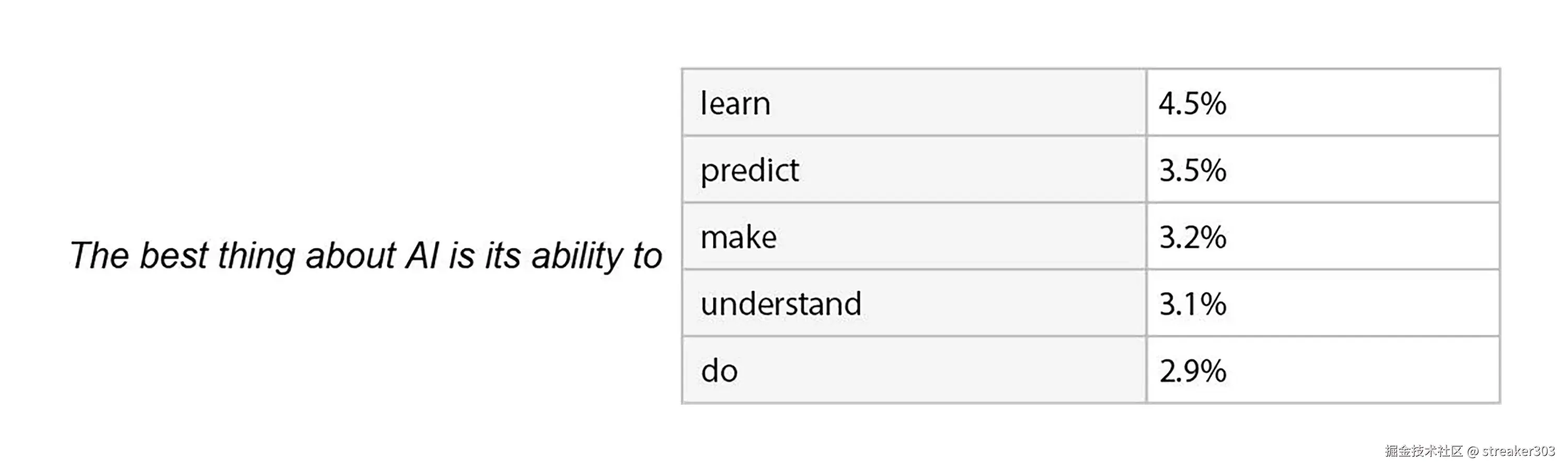Click the "understand" table entry
The image size is (1568, 471).
coord(781,304)
